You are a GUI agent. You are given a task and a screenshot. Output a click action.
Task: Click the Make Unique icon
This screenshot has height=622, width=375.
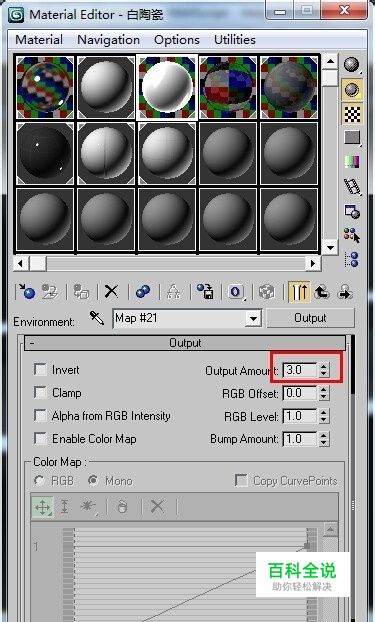[x=173, y=292]
